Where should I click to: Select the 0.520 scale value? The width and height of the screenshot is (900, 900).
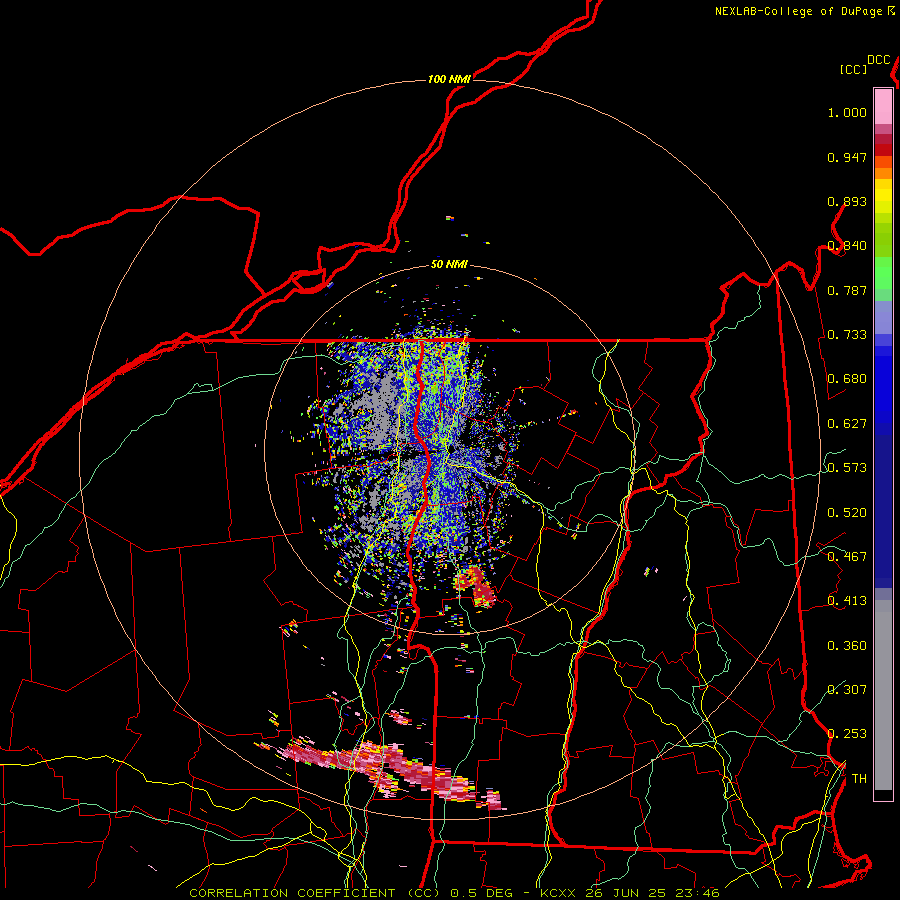tap(847, 513)
